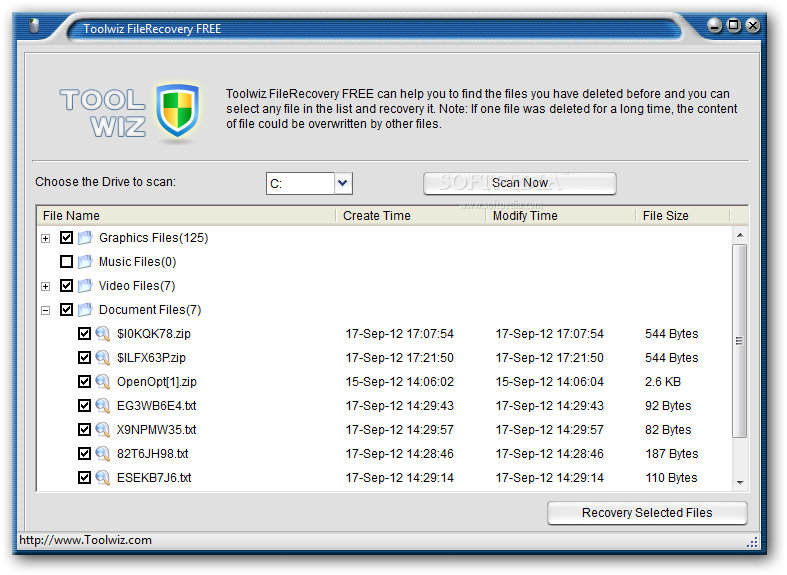Select the Graphics Files(125) label
This screenshot has width=787, height=575.
point(154,237)
